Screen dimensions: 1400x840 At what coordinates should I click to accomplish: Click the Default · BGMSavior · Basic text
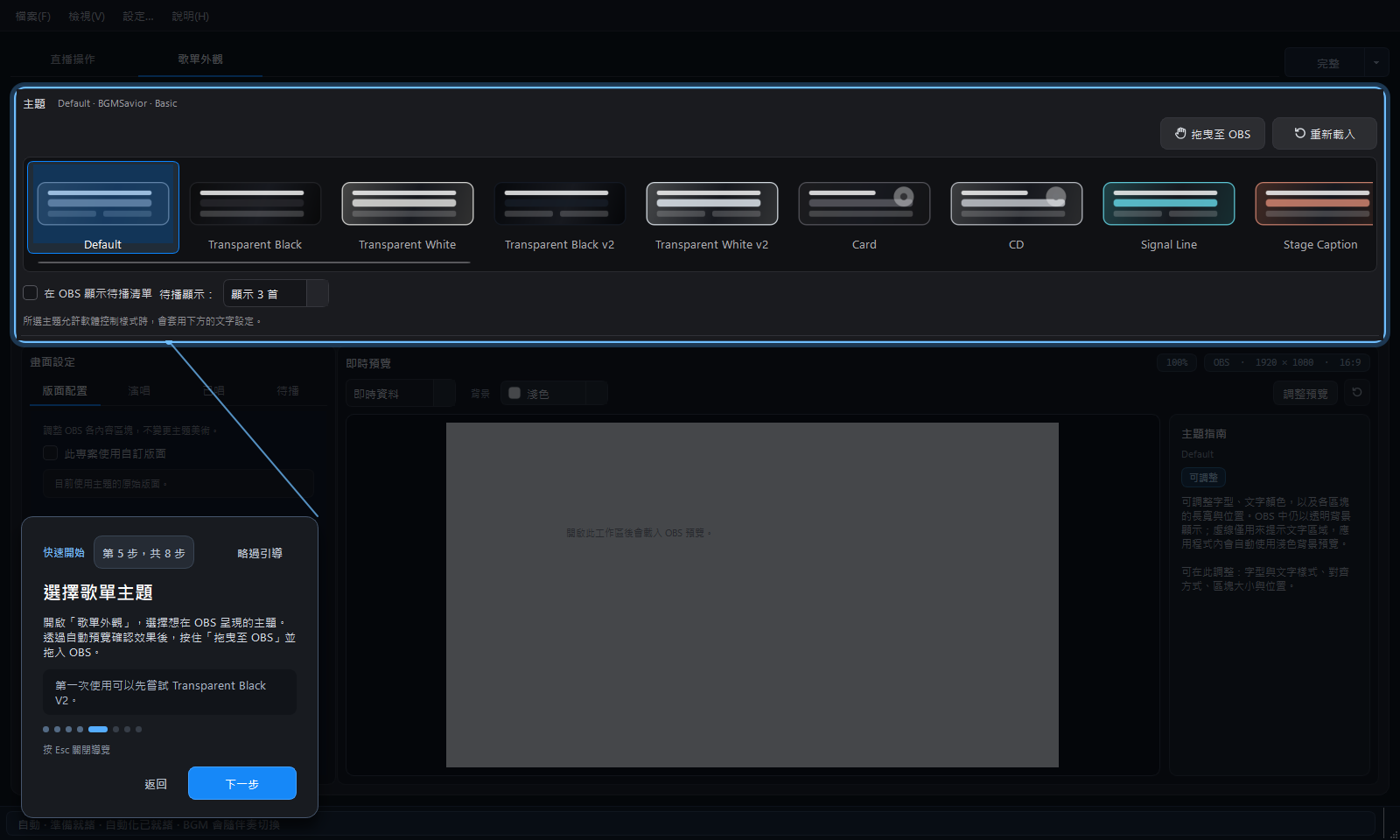coord(117,103)
